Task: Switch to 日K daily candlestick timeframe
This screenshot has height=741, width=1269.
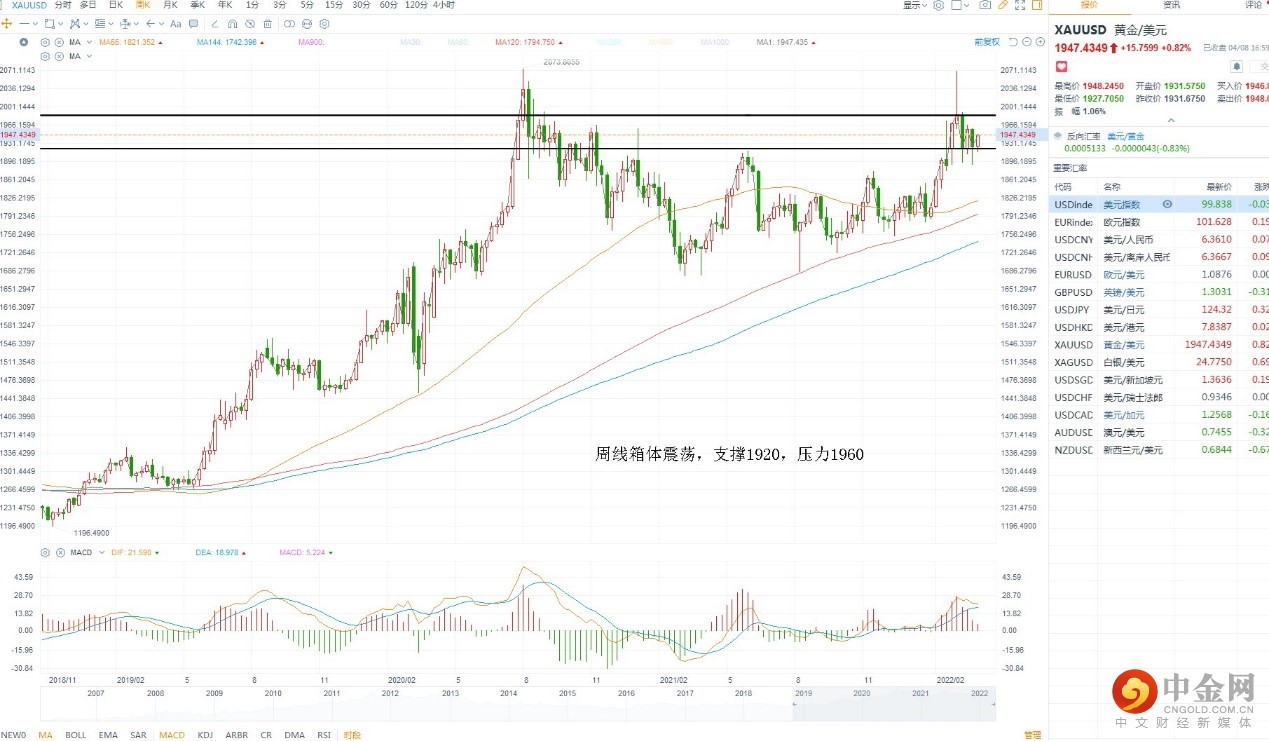Action: coord(116,5)
